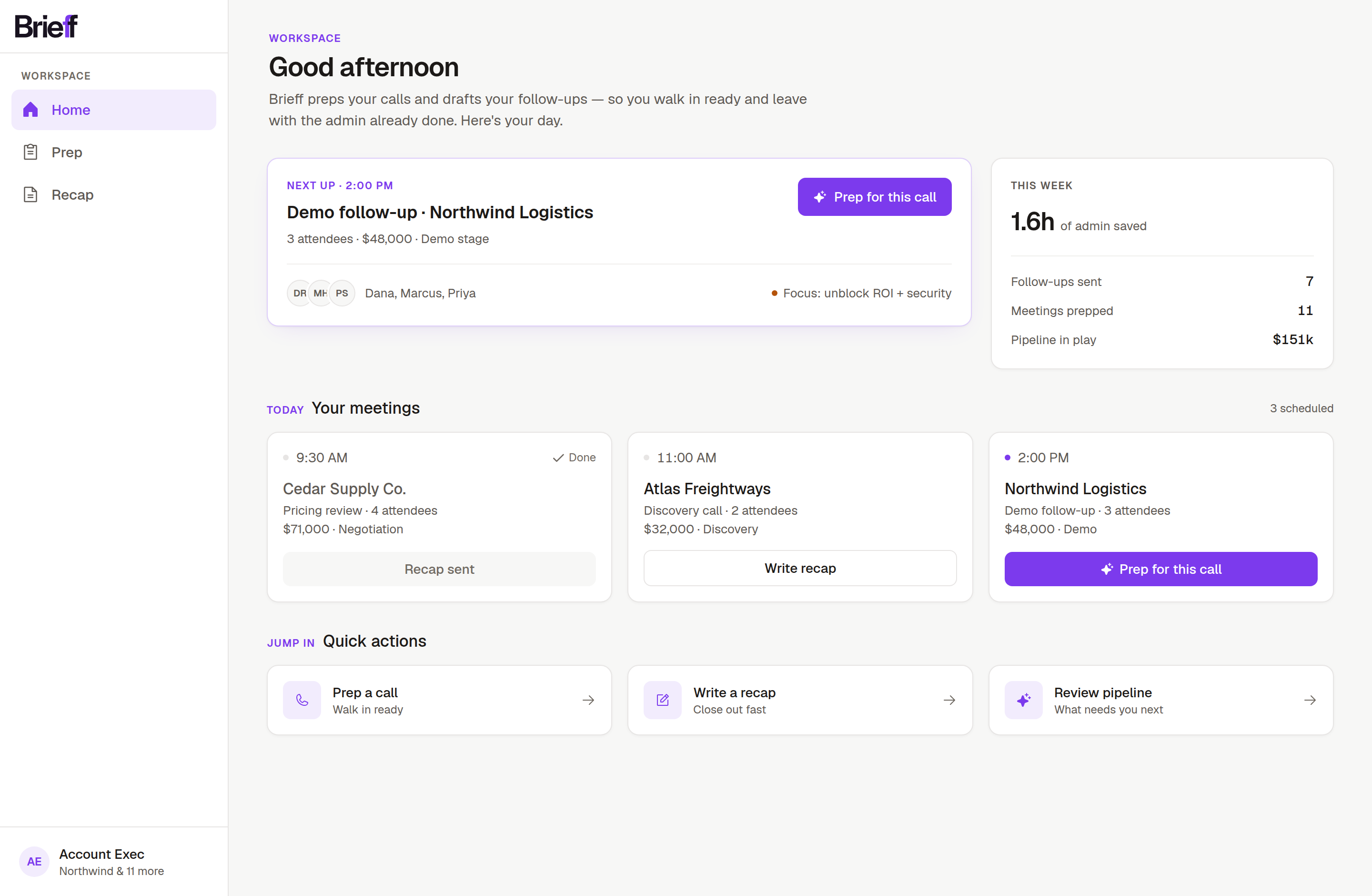Click the DR attendee avatar
This screenshot has width=1372, height=896.
[299, 293]
